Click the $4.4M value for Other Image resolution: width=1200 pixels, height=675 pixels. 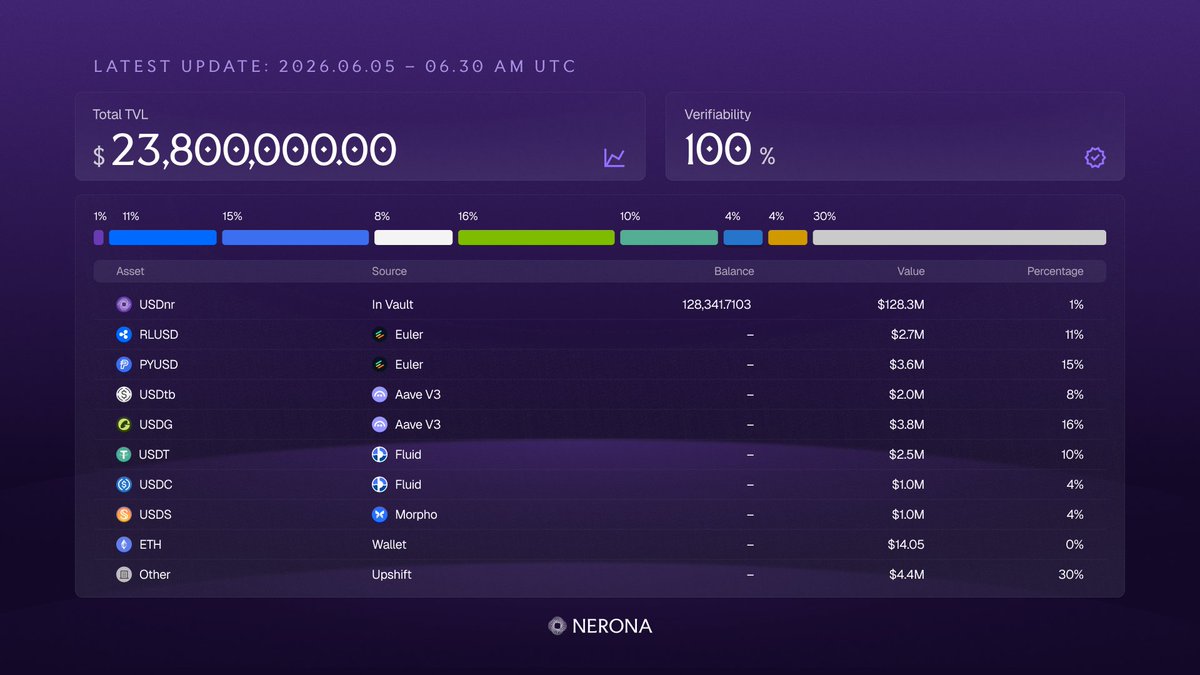pyautogui.click(x=907, y=574)
